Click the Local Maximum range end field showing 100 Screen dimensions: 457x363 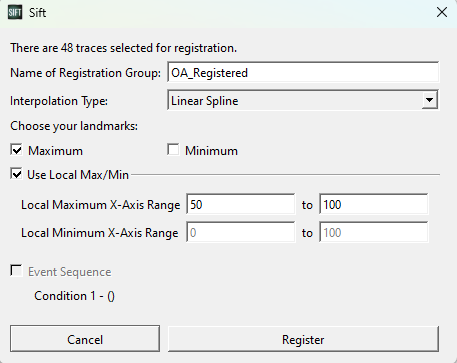click(x=374, y=204)
